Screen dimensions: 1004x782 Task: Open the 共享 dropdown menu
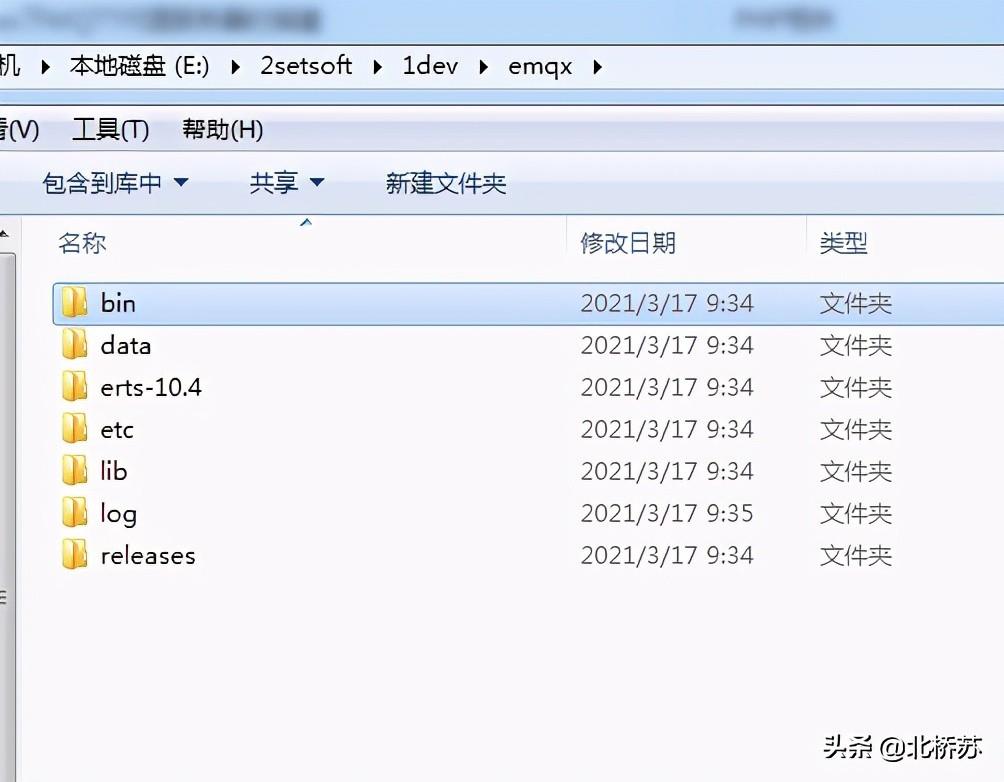click(287, 183)
